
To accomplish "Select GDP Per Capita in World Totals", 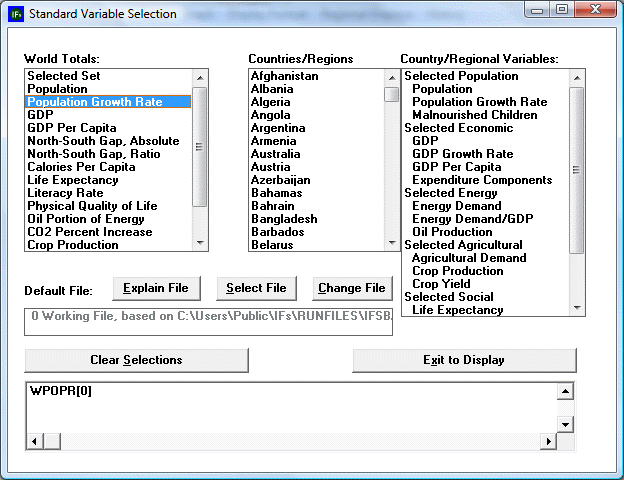I will tap(71, 128).
